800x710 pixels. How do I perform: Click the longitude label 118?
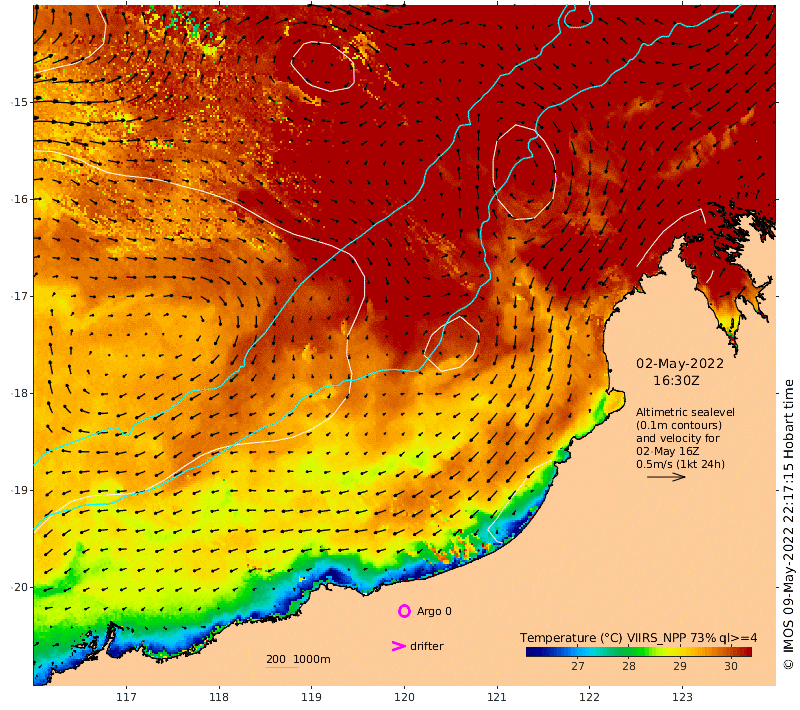[219, 697]
